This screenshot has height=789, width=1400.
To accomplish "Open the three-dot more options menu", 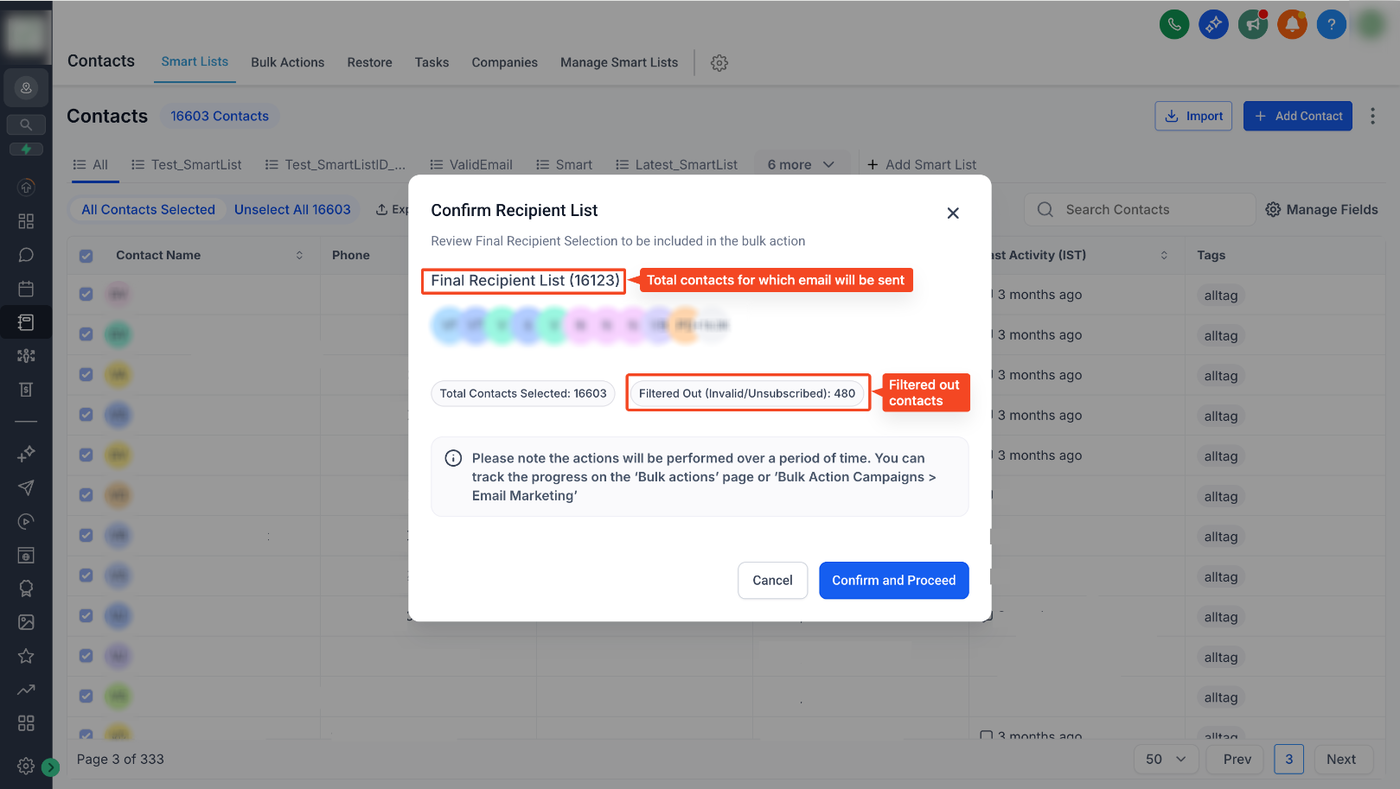I will [x=1373, y=116].
